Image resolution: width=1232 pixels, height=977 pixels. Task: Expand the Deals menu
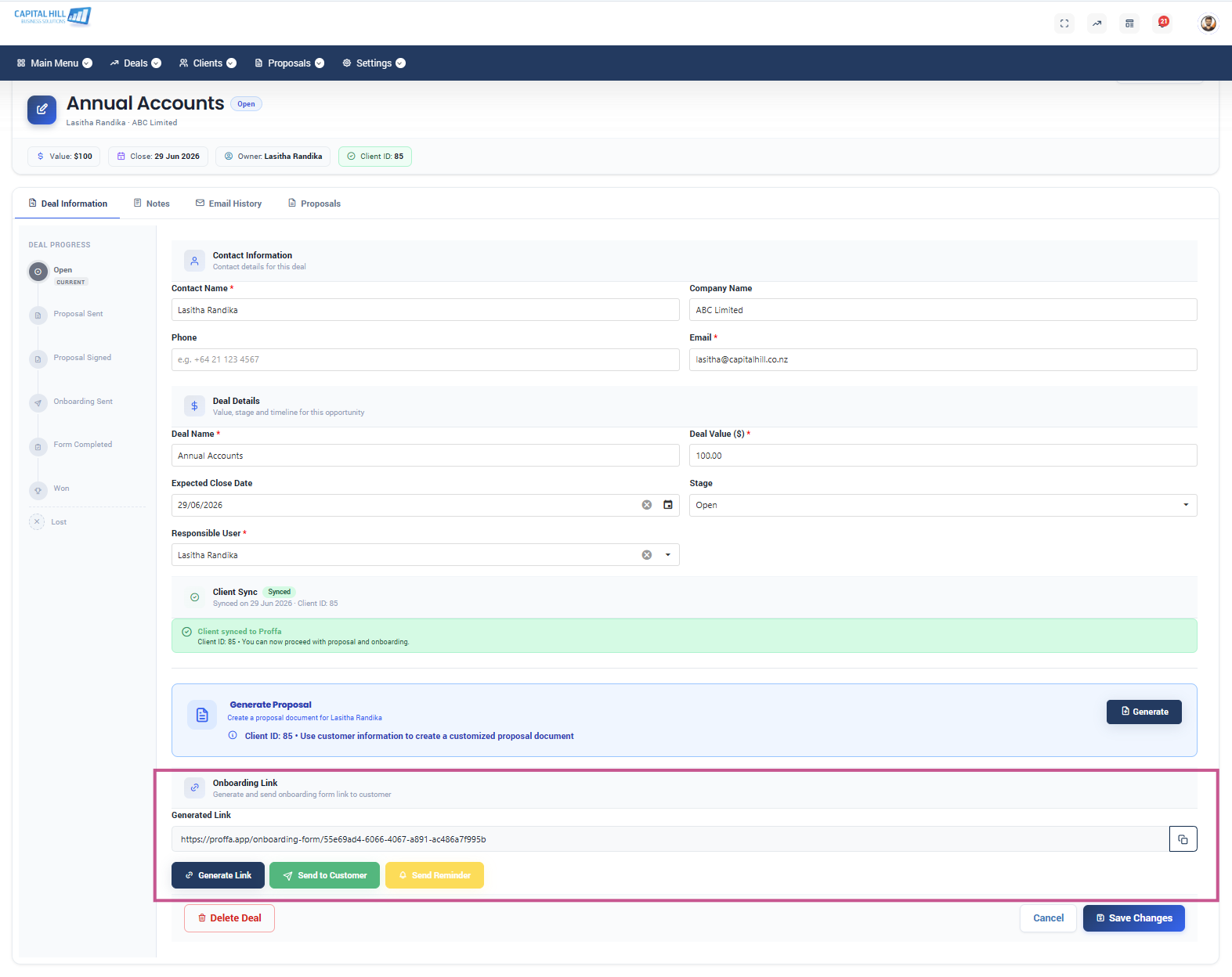135,63
